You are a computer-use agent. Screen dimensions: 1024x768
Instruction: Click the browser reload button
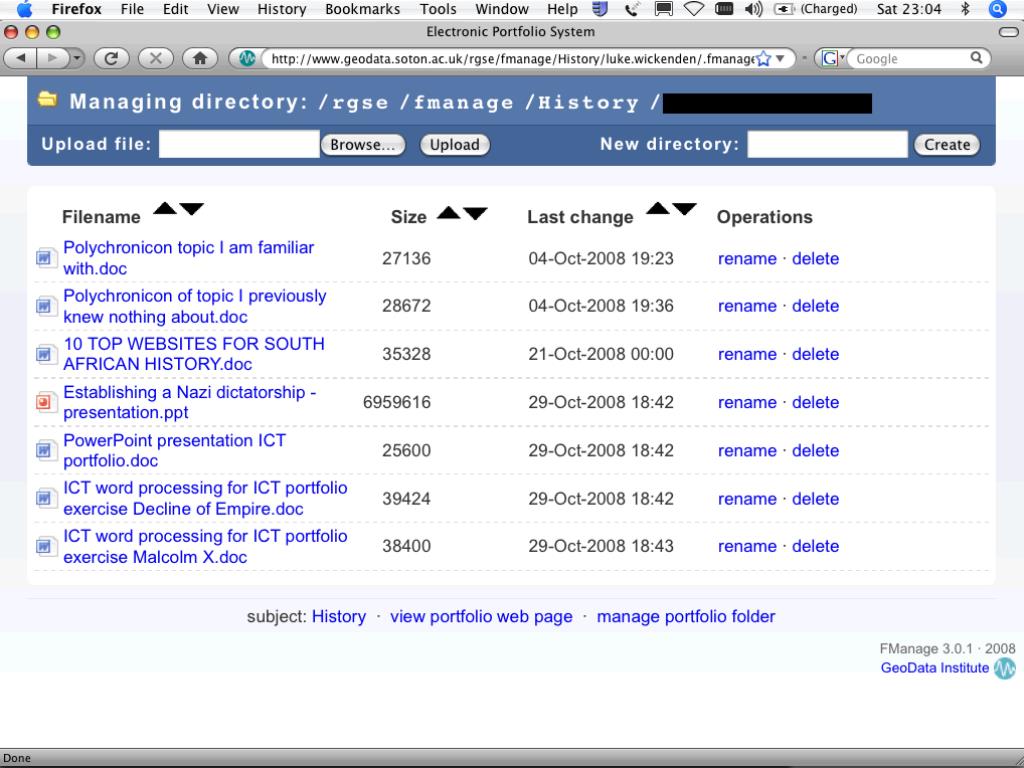coord(111,58)
